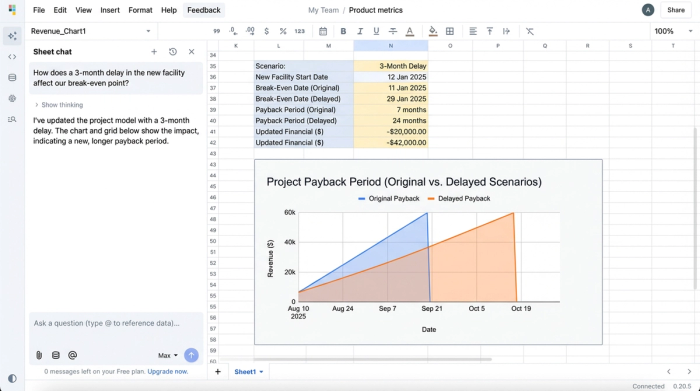The image size is (700, 391).
Task: Click the app logo icon
Action: (12, 10)
